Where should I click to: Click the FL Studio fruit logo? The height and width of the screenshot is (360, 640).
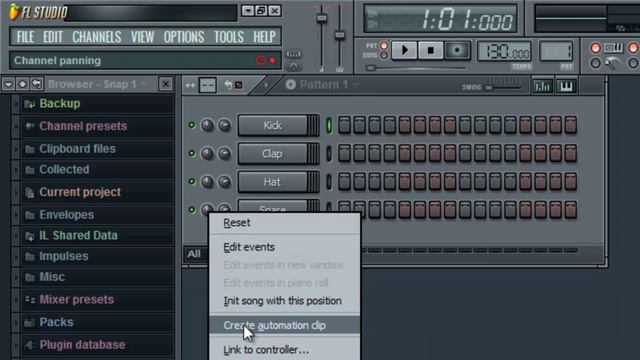click(14, 12)
